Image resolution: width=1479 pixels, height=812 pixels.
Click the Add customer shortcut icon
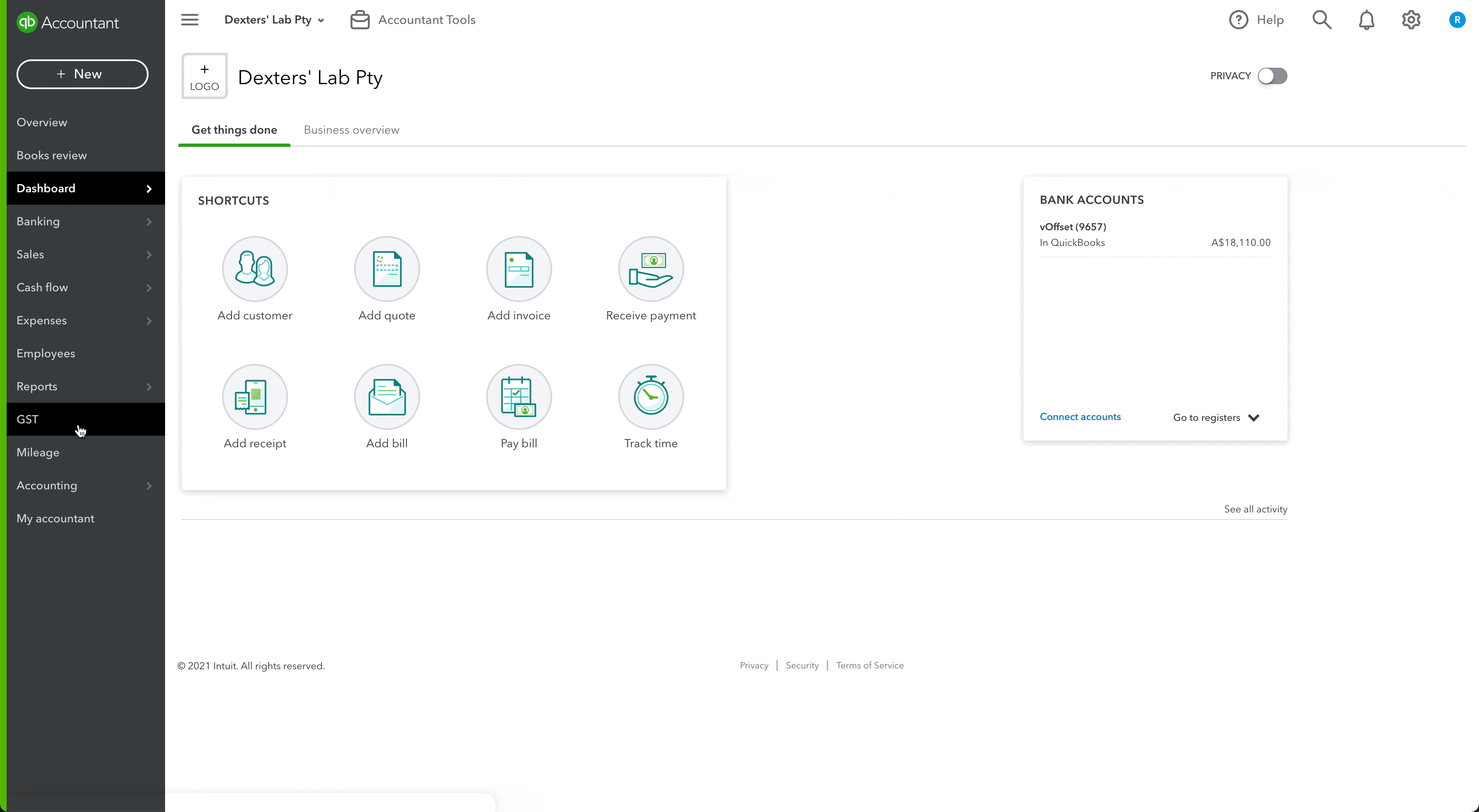(254, 269)
